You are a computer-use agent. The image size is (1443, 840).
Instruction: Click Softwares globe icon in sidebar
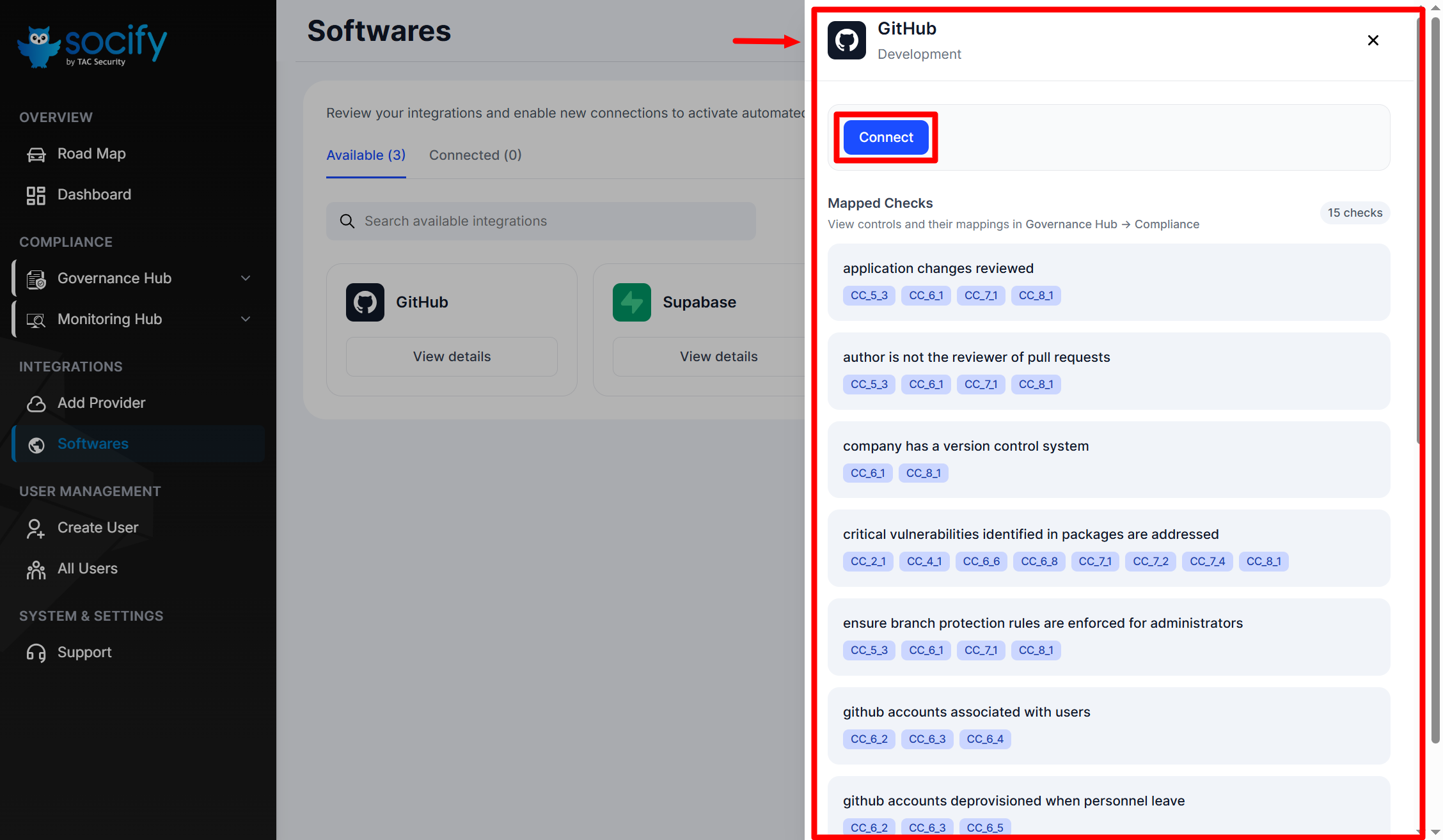click(x=36, y=444)
